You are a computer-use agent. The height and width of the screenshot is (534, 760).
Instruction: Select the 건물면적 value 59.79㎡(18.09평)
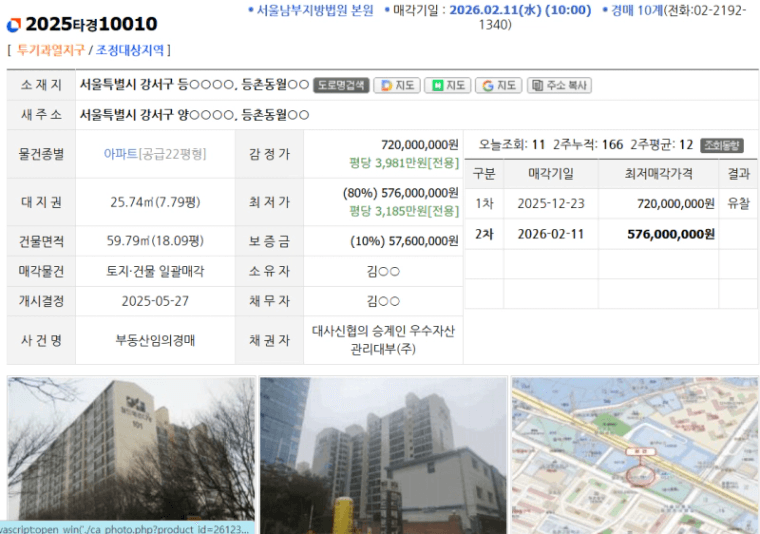point(155,241)
